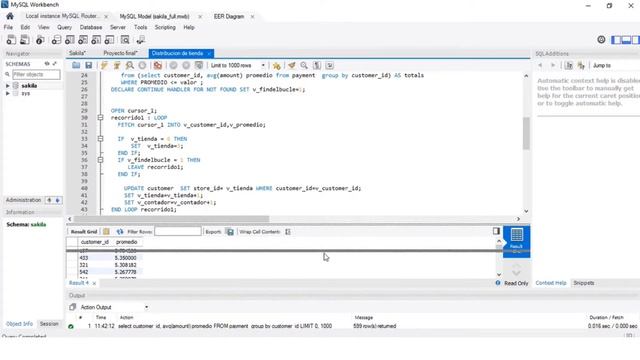Click the home screen icon
This screenshot has height=360, width=640.
pos(10,16)
